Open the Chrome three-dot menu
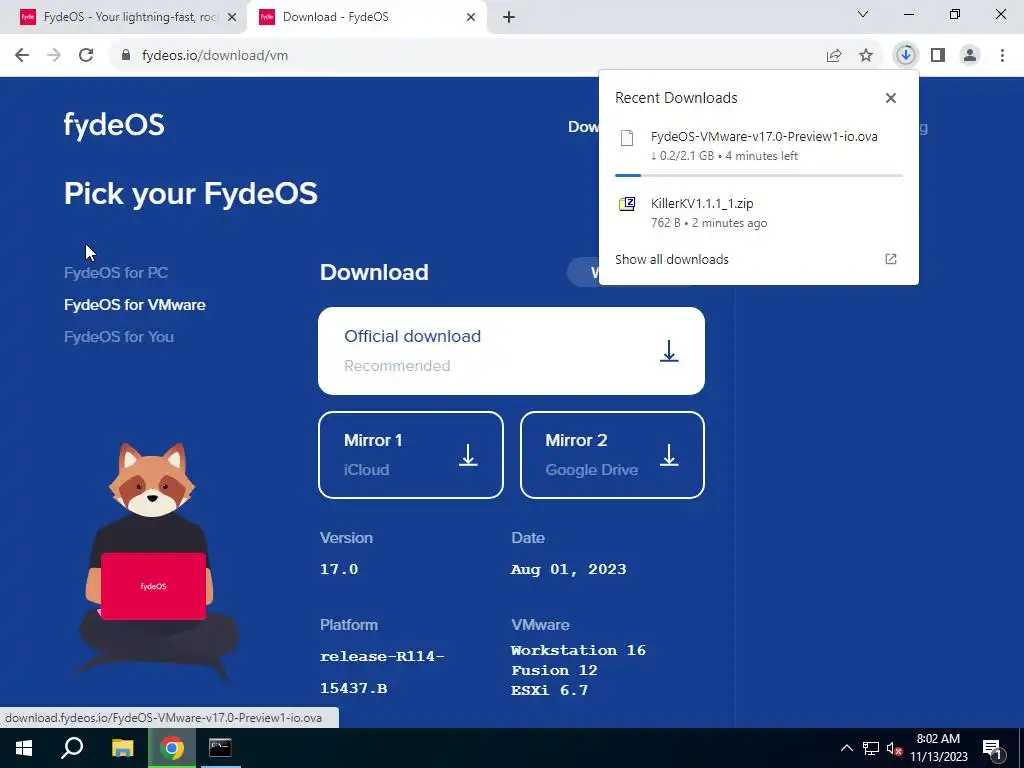1024x768 pixels. coord(1002,56)
